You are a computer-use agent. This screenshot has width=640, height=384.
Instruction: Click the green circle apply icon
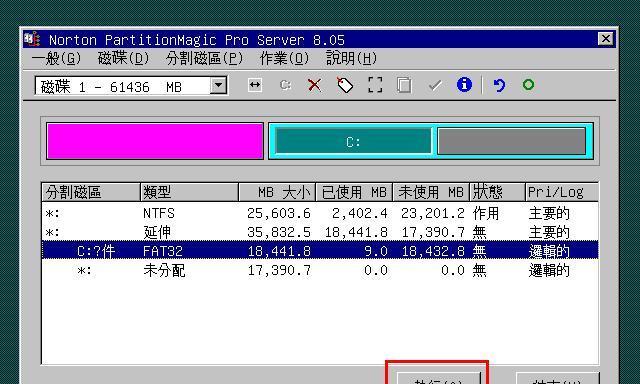click(529, 84)
